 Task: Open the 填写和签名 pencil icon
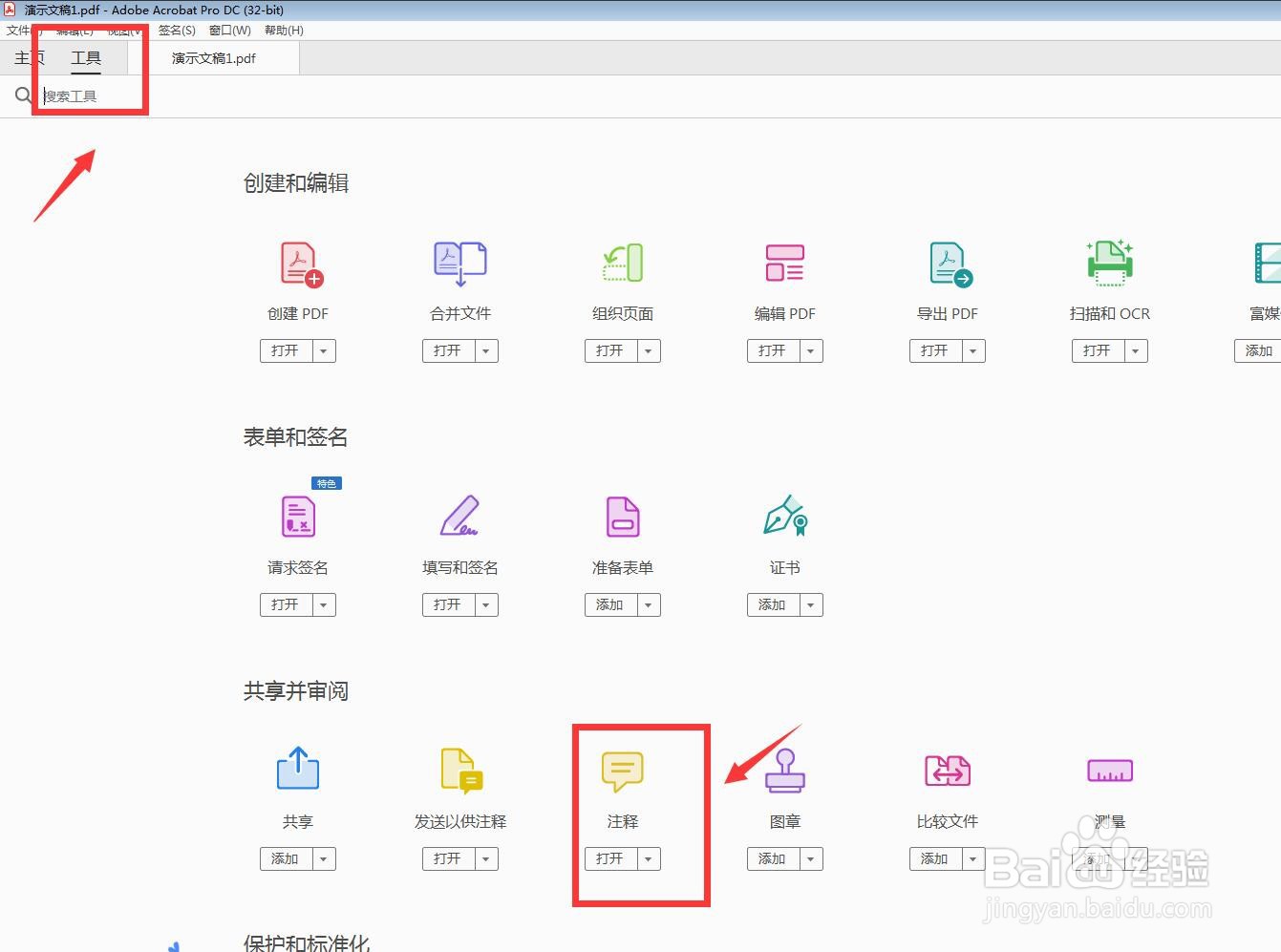(459, 517)
